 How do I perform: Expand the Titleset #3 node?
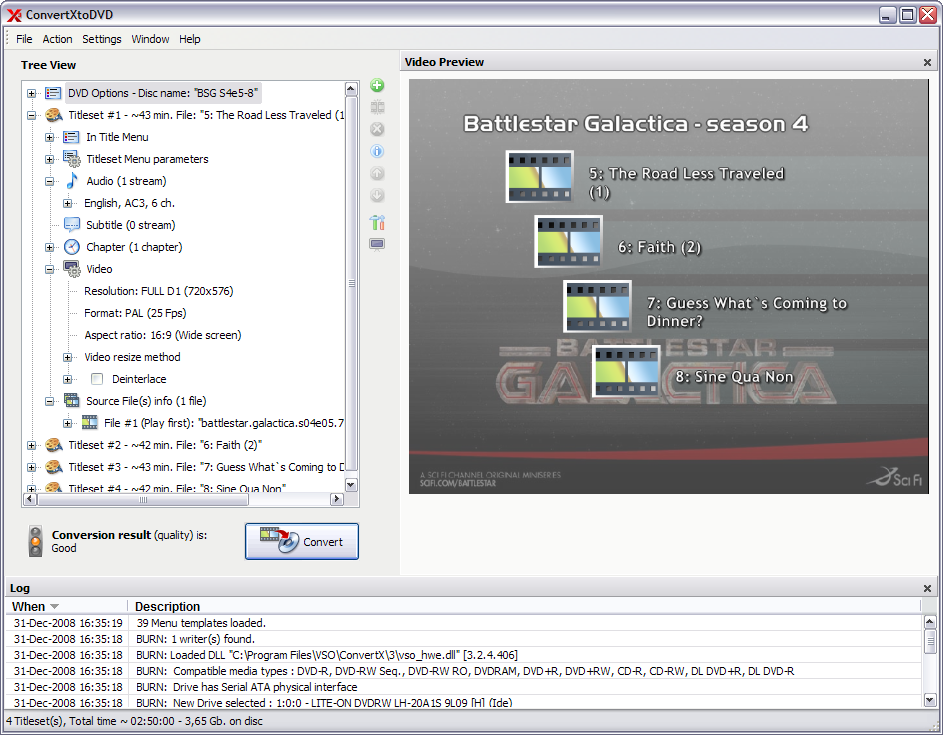point(31,467)
